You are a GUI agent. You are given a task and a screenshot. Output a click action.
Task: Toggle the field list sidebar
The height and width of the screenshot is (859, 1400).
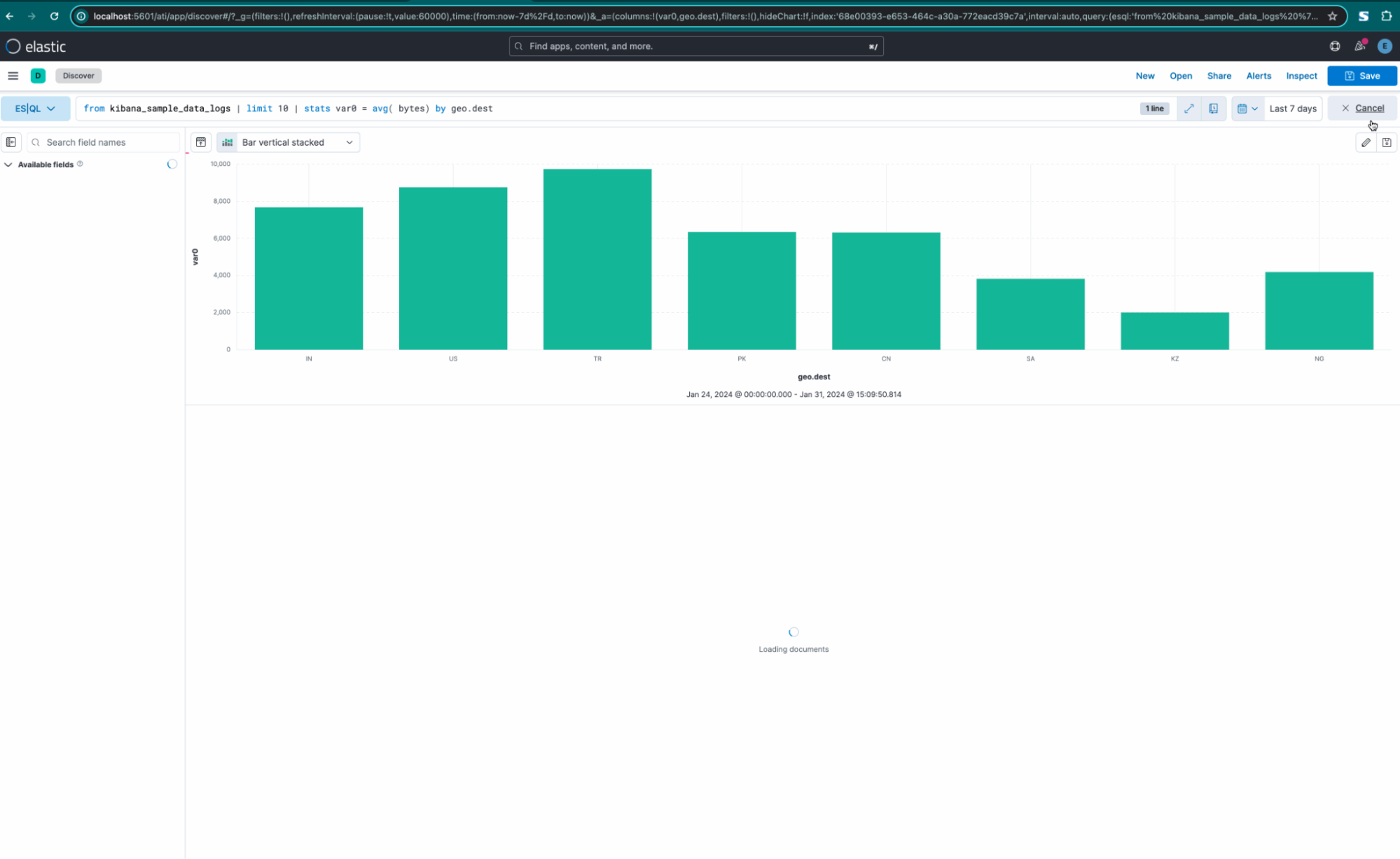[11, 142]
